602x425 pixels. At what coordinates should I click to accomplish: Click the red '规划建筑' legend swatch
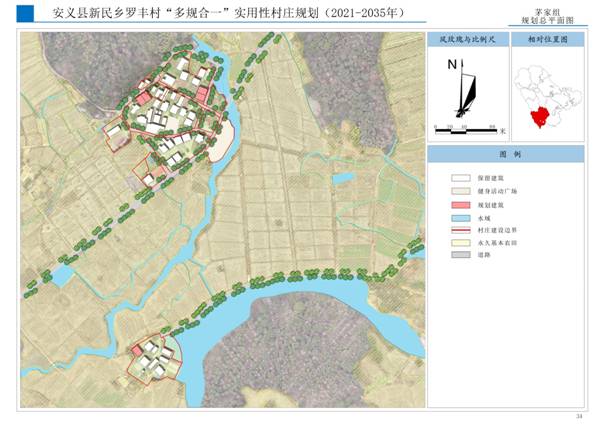coord(461,205)
